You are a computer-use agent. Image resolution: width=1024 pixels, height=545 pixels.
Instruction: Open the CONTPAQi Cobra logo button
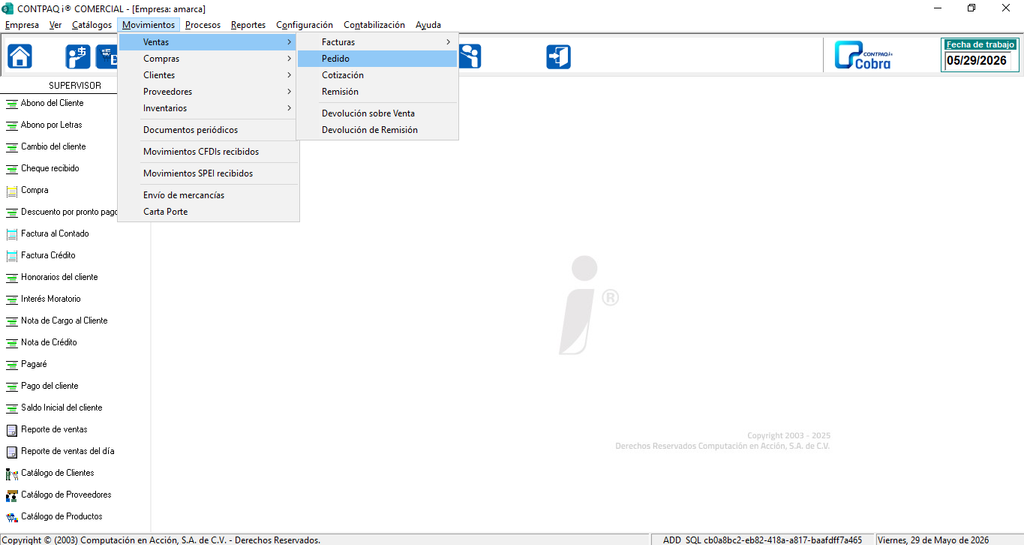pos(864,55)
